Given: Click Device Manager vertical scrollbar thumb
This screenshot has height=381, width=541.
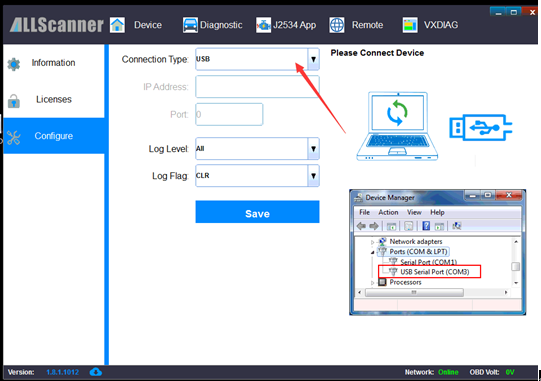Looking at the screenshot, I should click(x=515, y=266).
